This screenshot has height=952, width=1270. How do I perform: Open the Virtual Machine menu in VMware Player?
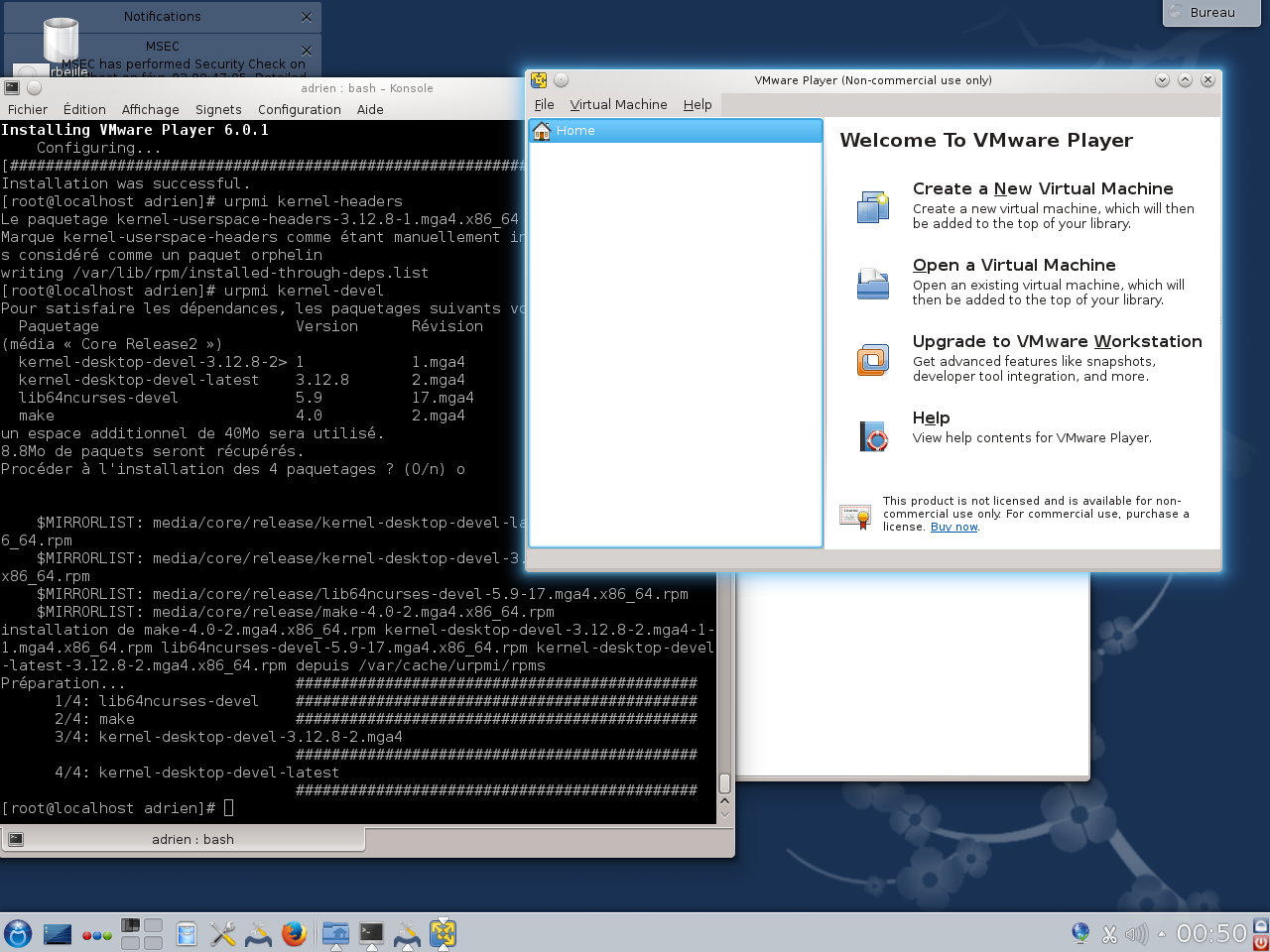pyautogui.click(x=618, y=104)
